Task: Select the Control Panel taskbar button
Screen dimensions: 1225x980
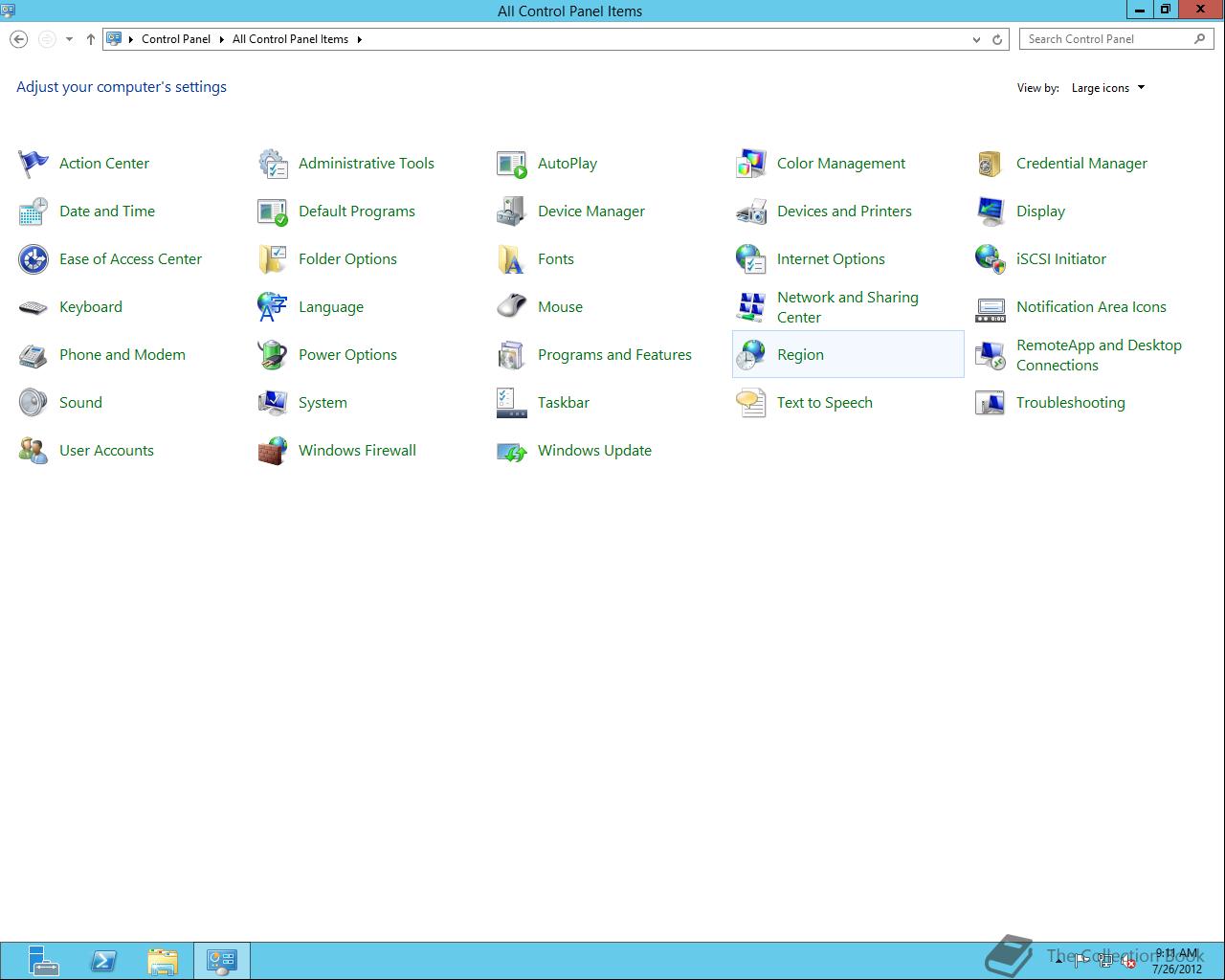Action: [222, 960]
